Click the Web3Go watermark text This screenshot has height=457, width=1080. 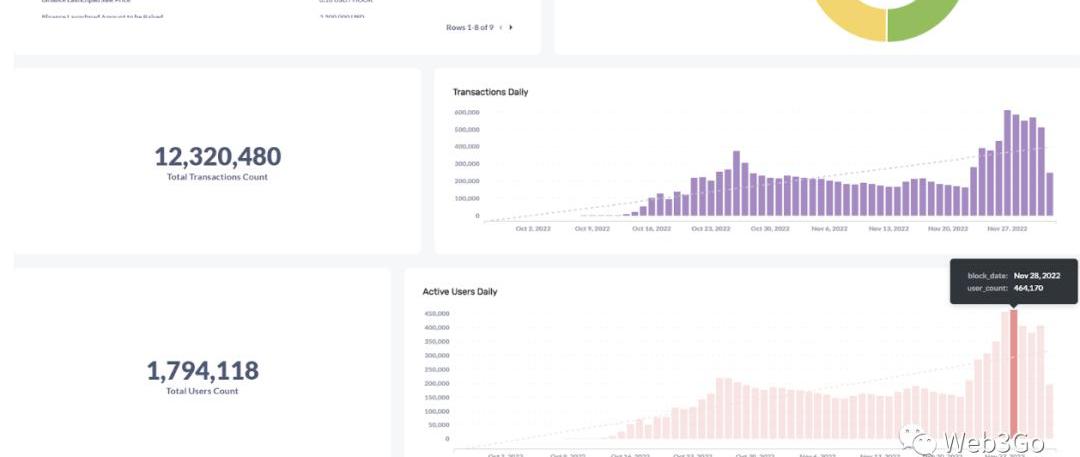(x=993, y=441)
